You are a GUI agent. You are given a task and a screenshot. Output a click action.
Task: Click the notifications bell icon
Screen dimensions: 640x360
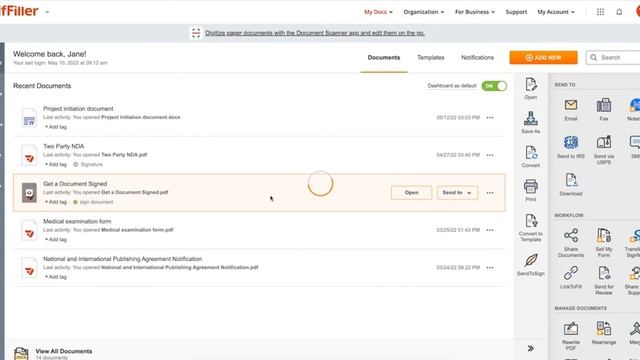tap(619, 12)
